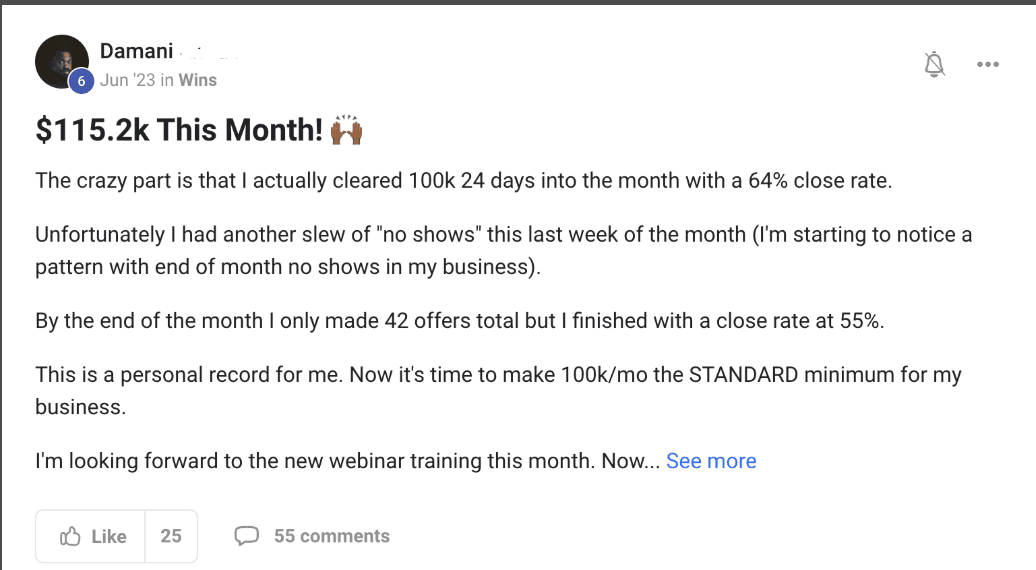Click the Jun '23 post timestamp
Viewport: 1036px width, 570px height.
tap(128, 80)
